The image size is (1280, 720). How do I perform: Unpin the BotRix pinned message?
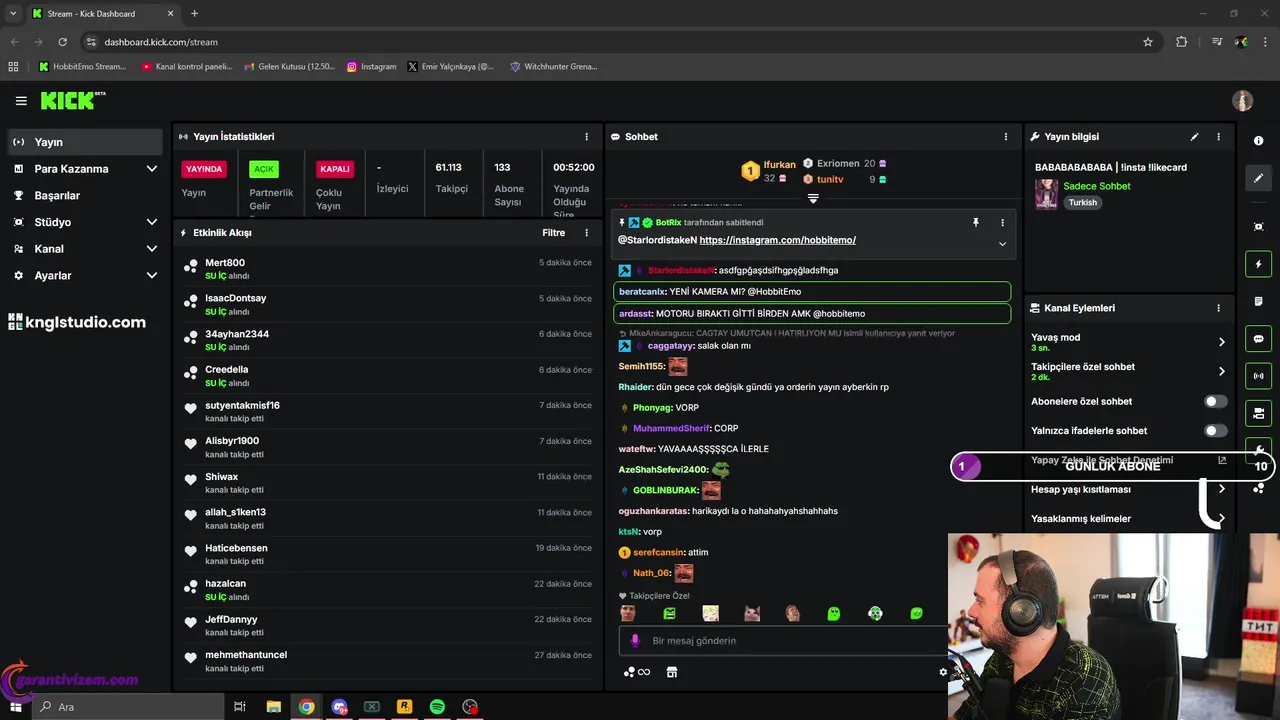(x=976, y=223)
